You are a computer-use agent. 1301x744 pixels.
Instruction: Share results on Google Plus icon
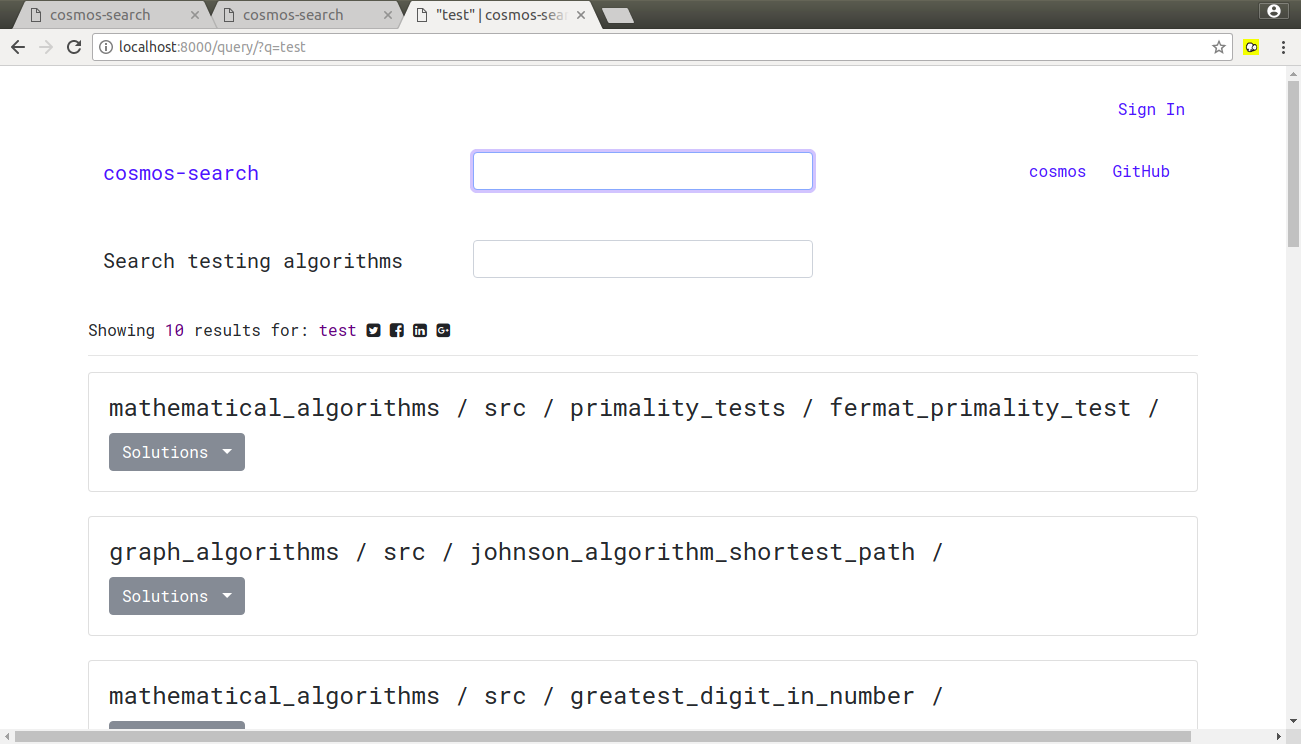click(x=443, y=331)
